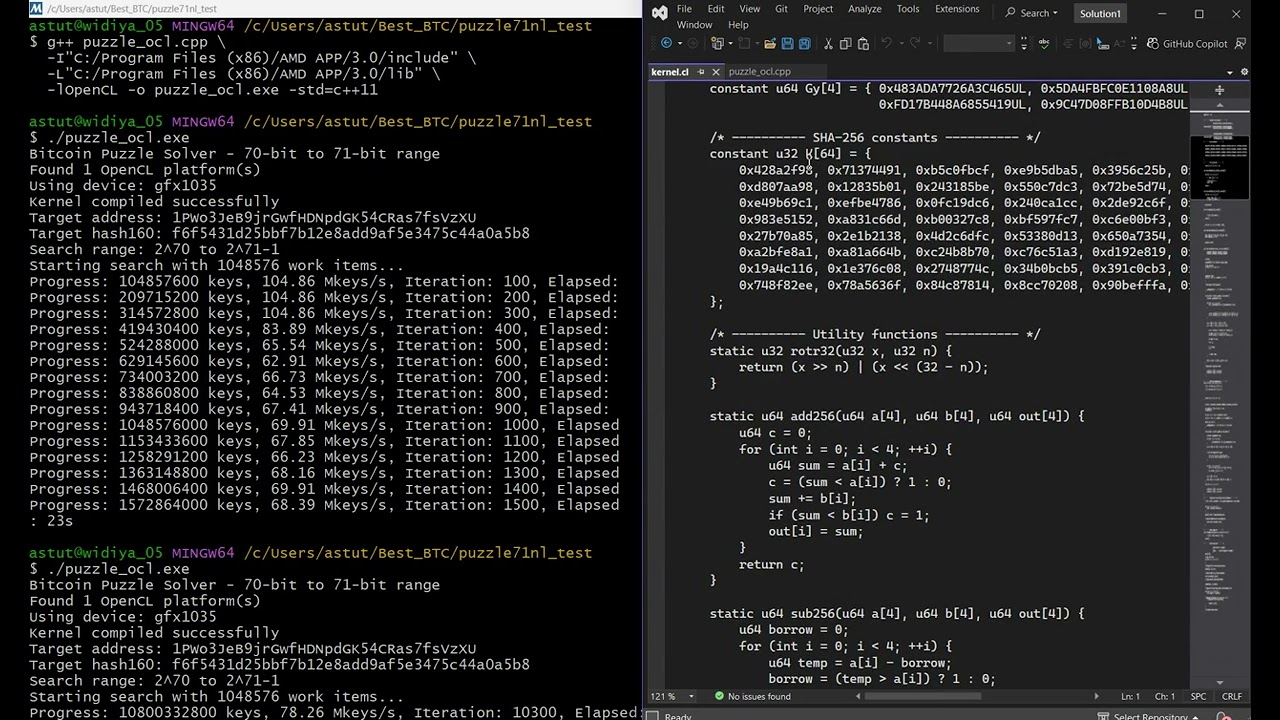Viewport: 1280px width, 720px height.
Task: Click the Paste clipboard icon
Action: pyautogui.click(x=863, y=43)
